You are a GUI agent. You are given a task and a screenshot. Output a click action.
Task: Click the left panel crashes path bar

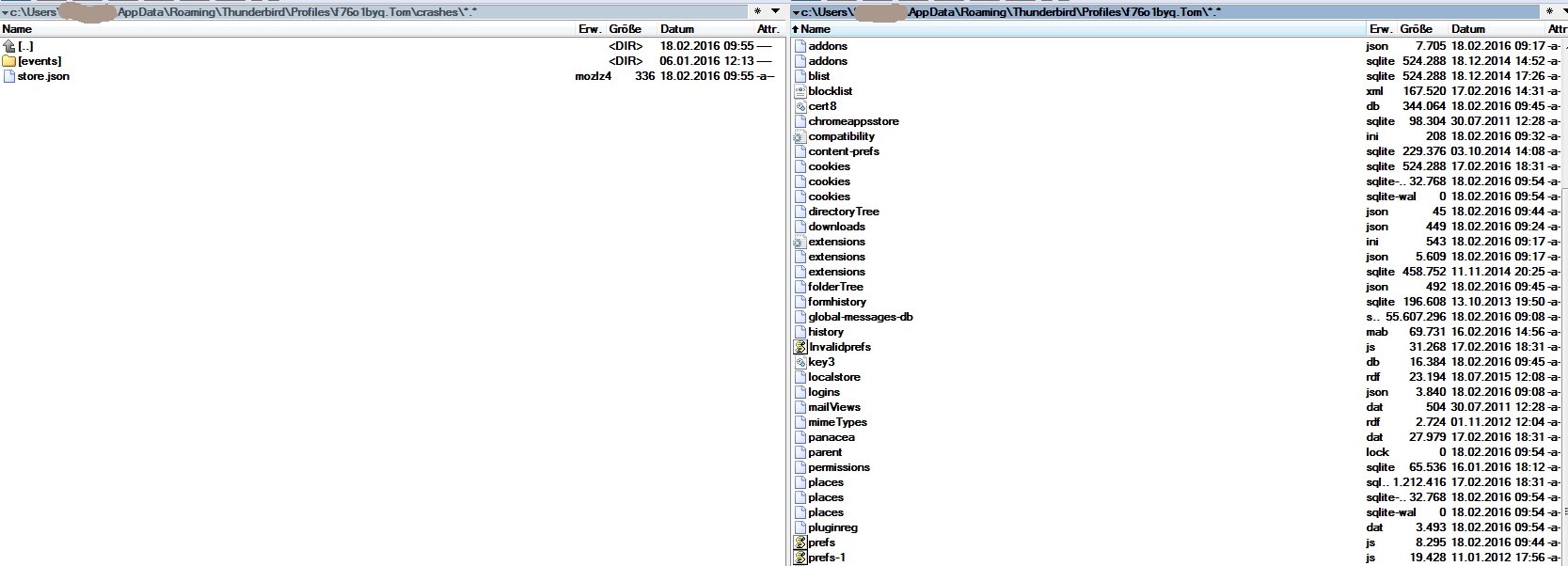(374, 12)
